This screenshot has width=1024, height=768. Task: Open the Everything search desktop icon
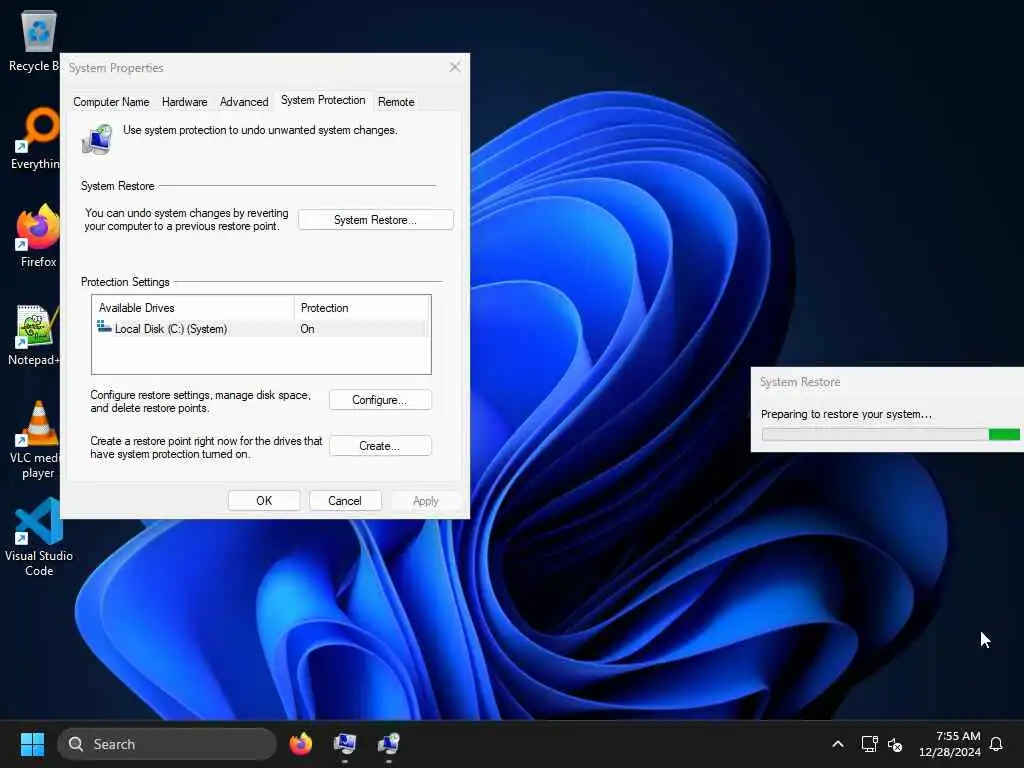click(38, 138)
